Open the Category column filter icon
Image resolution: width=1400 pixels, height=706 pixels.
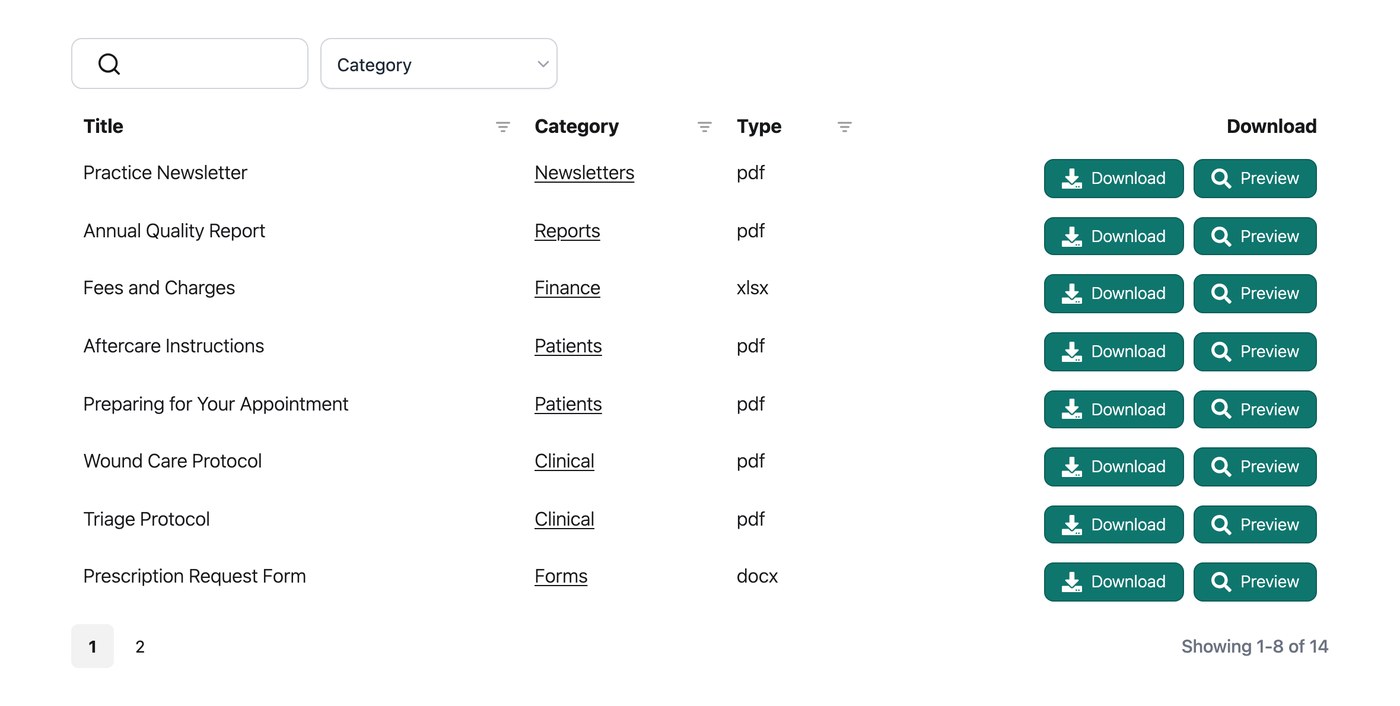tap(704, 127)
